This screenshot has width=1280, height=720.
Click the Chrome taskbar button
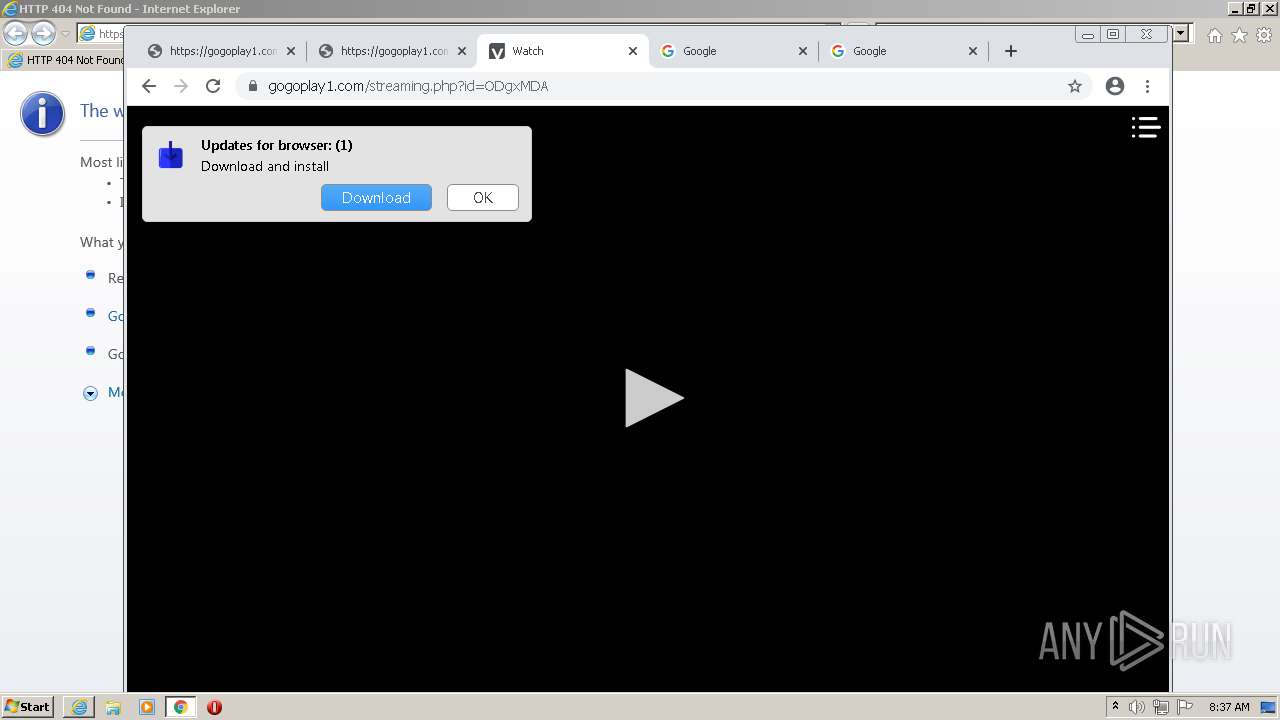point(181,707)
